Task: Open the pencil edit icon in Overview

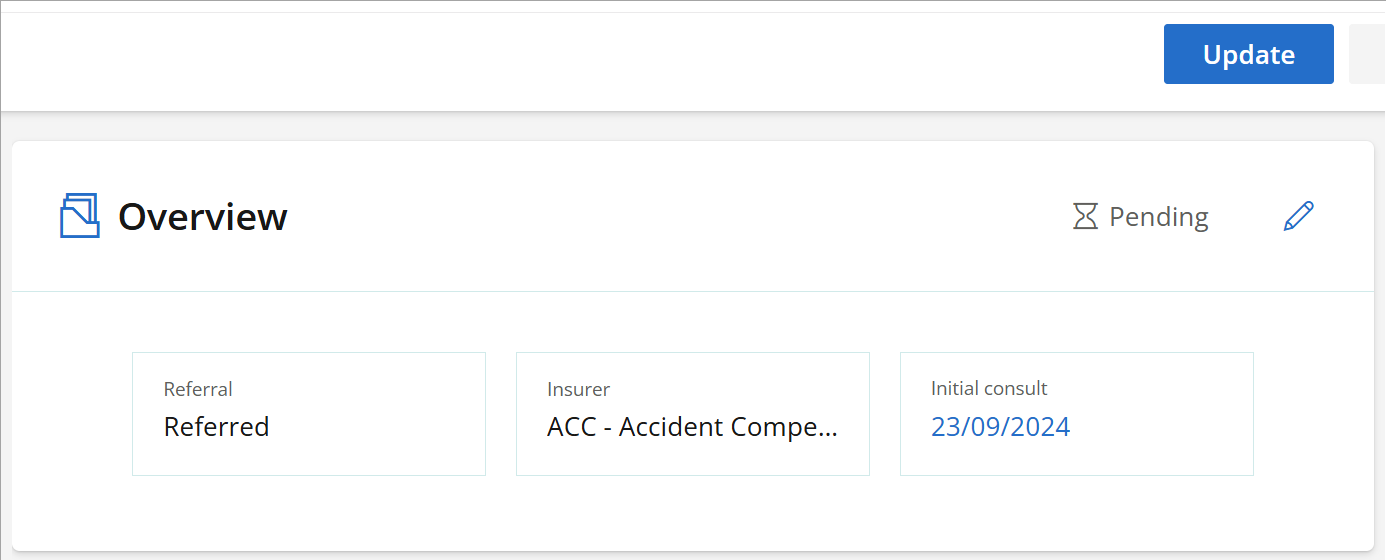Action: pyautogui.click(x=1298, y=216)
